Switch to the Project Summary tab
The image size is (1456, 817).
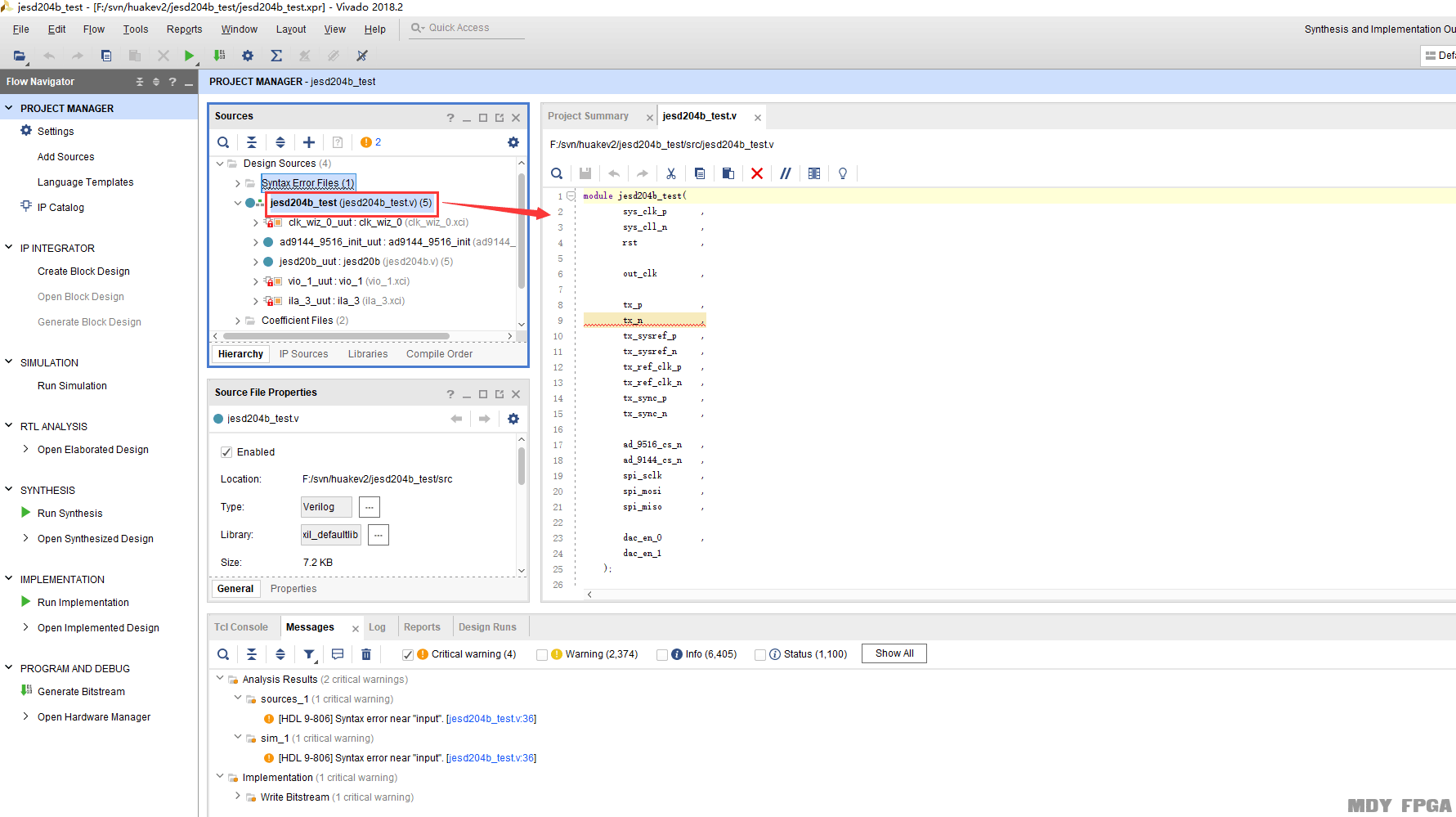click(589, 116)
